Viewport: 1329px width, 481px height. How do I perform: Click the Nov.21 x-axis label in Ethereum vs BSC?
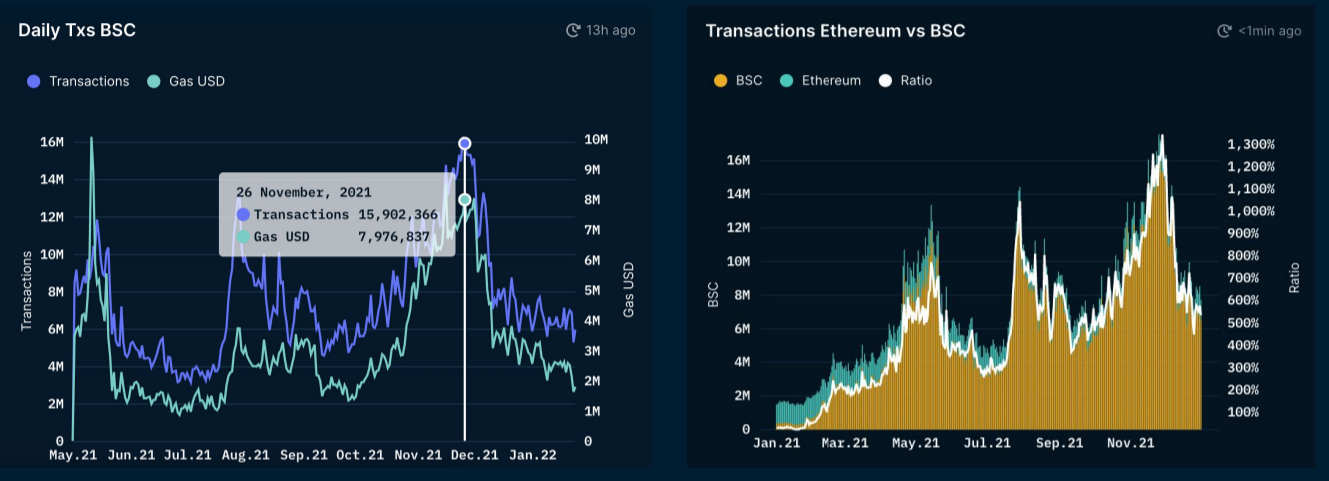click(x=1130, y=442)
